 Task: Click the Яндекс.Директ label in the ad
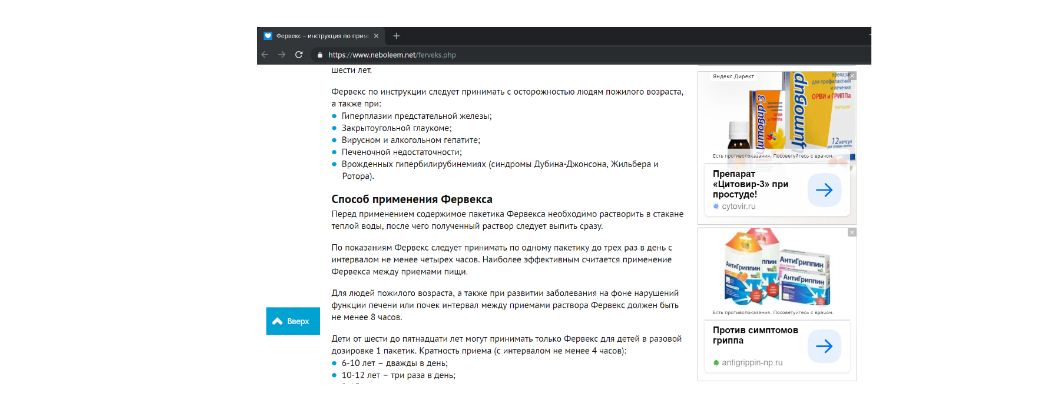[732, 77]
